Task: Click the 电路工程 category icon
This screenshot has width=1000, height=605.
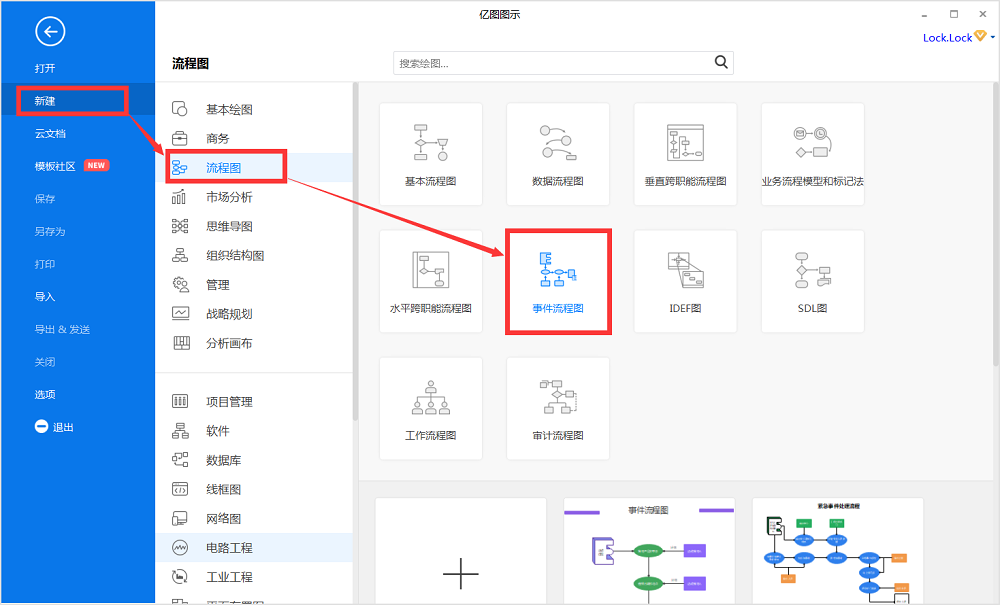Action: coord(180,547)
